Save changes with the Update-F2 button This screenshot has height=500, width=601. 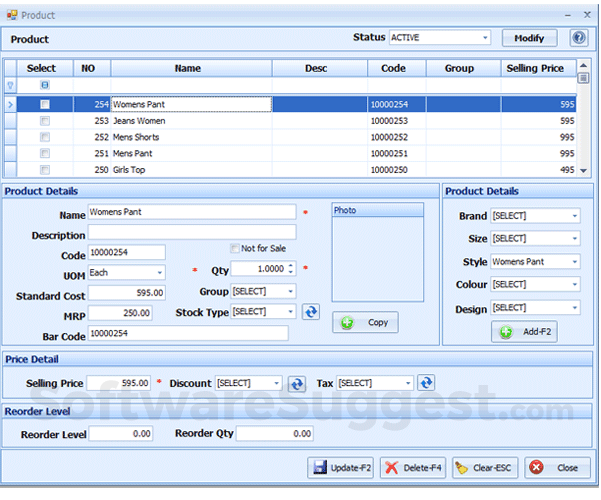(x=340, y=467)
